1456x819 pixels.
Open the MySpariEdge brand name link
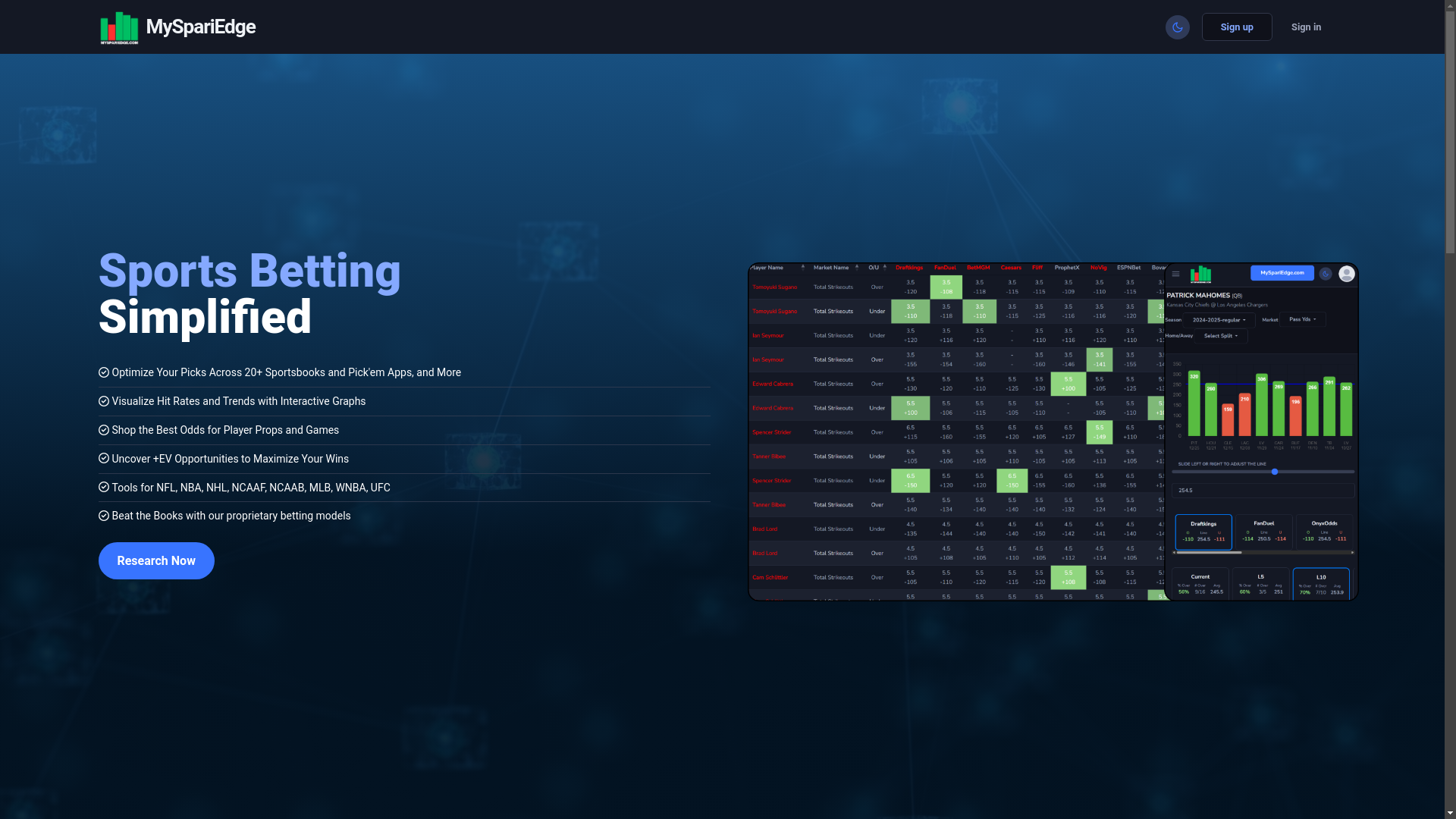(x=200, y=27)
